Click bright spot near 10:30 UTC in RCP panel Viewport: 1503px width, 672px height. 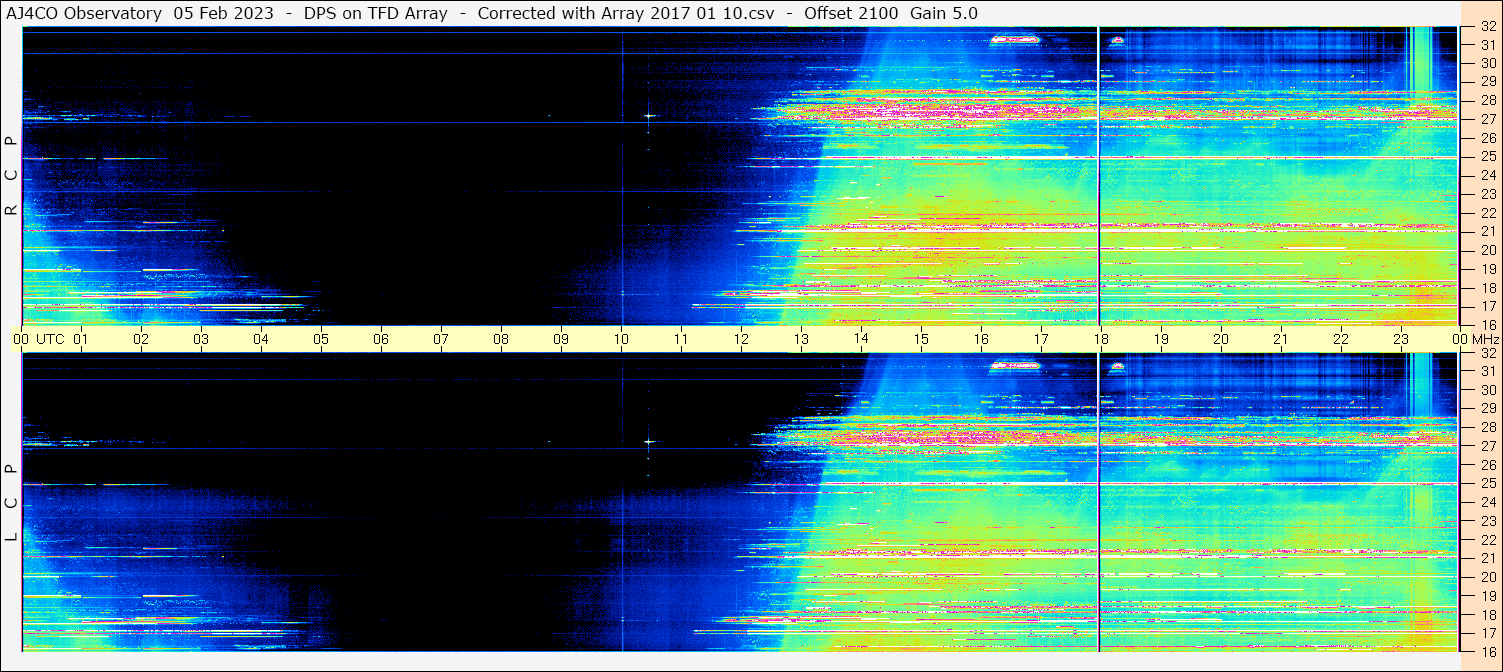[x=648, y=115]
